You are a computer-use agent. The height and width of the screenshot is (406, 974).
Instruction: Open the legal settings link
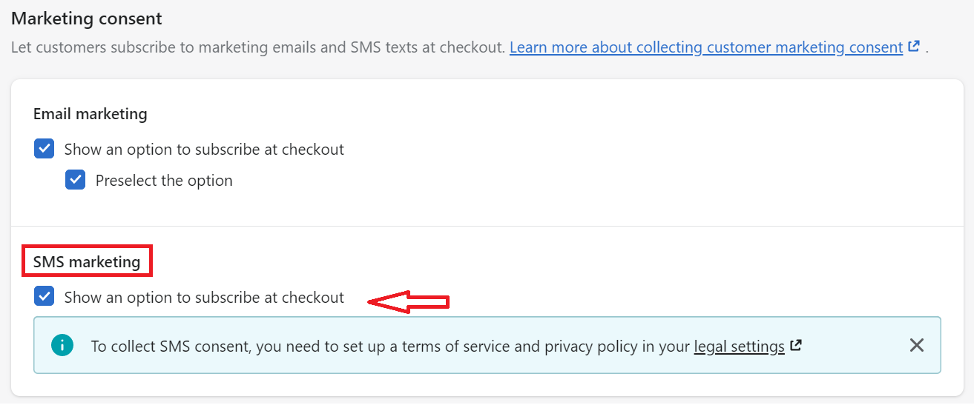pyautogui.click(x=739, y=346)
